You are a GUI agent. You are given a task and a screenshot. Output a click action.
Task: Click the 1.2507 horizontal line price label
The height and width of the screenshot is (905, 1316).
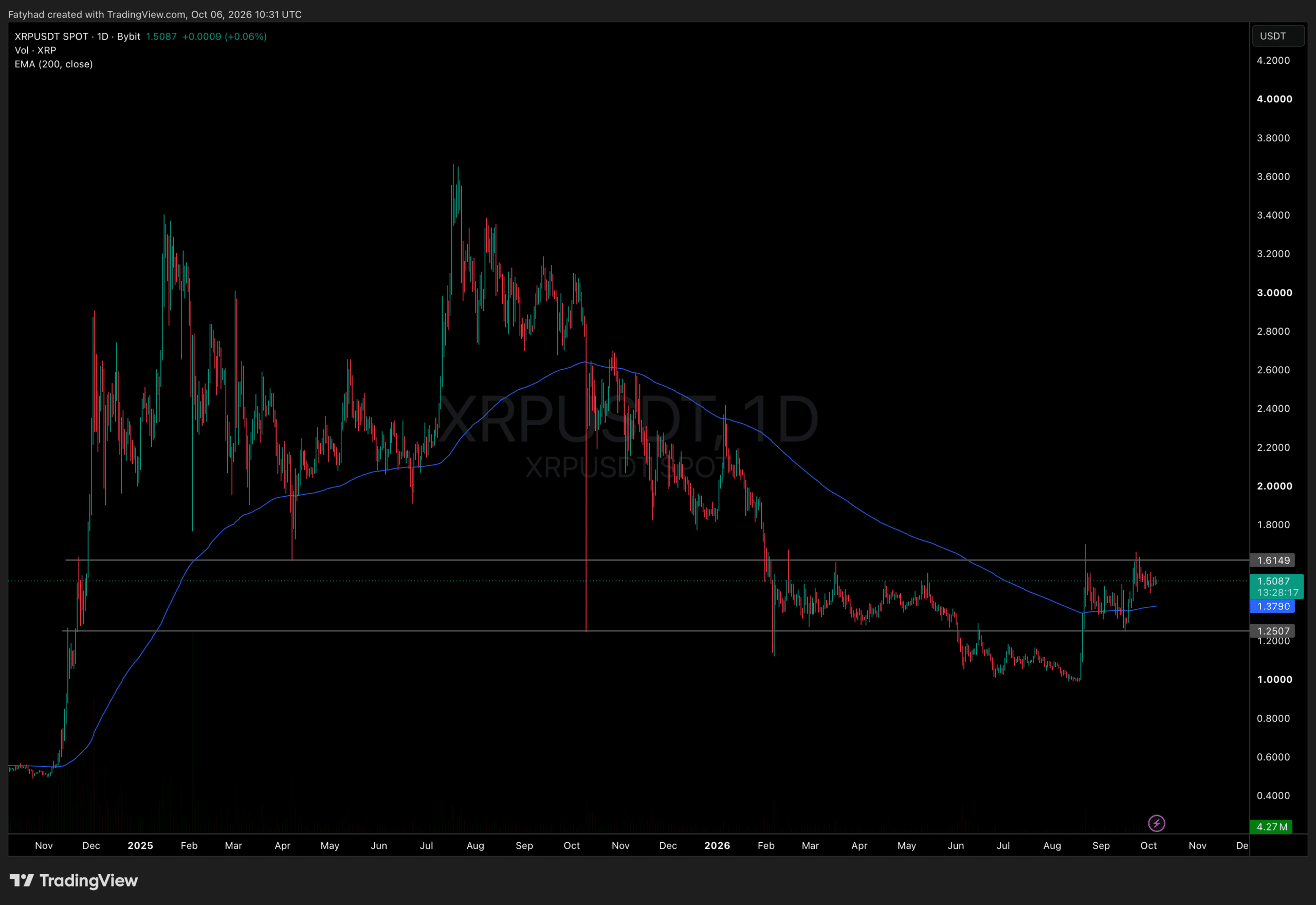tap(1273, 630)
